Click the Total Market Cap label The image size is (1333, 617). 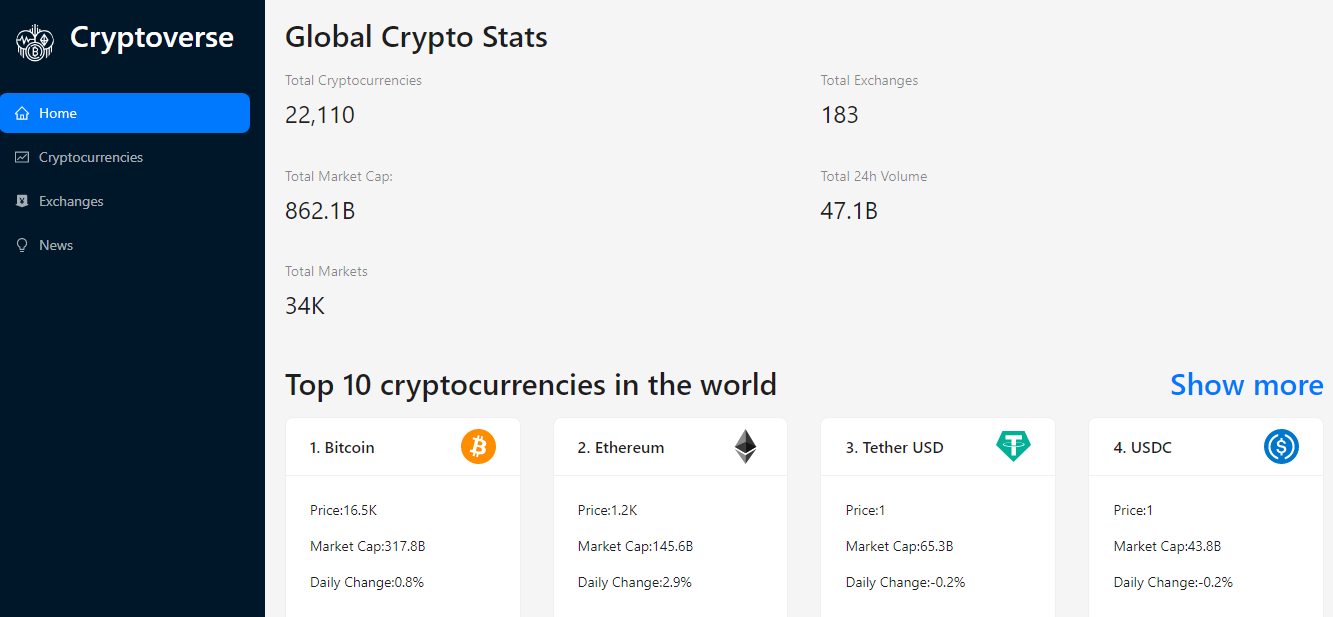coord(339,176)
